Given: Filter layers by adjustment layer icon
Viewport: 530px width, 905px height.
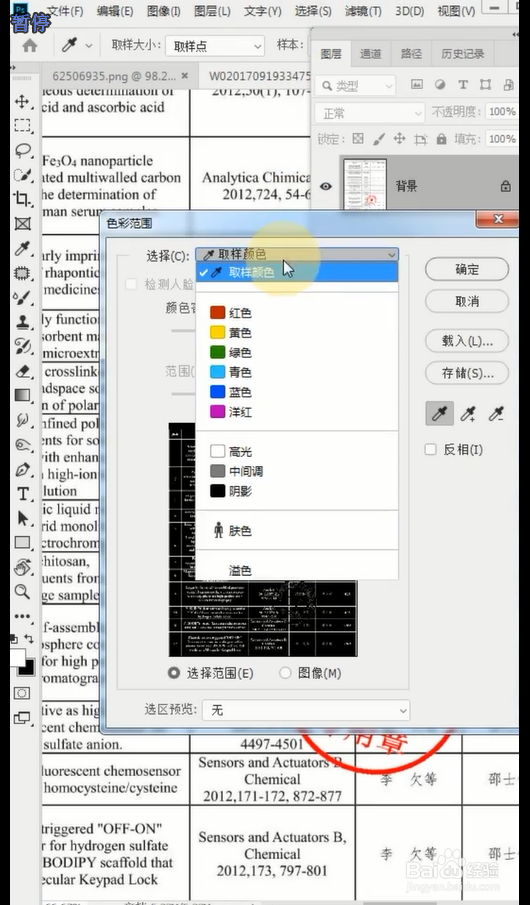Looking at the screenshot, I should pyautogui.click(x=440, y=85).
